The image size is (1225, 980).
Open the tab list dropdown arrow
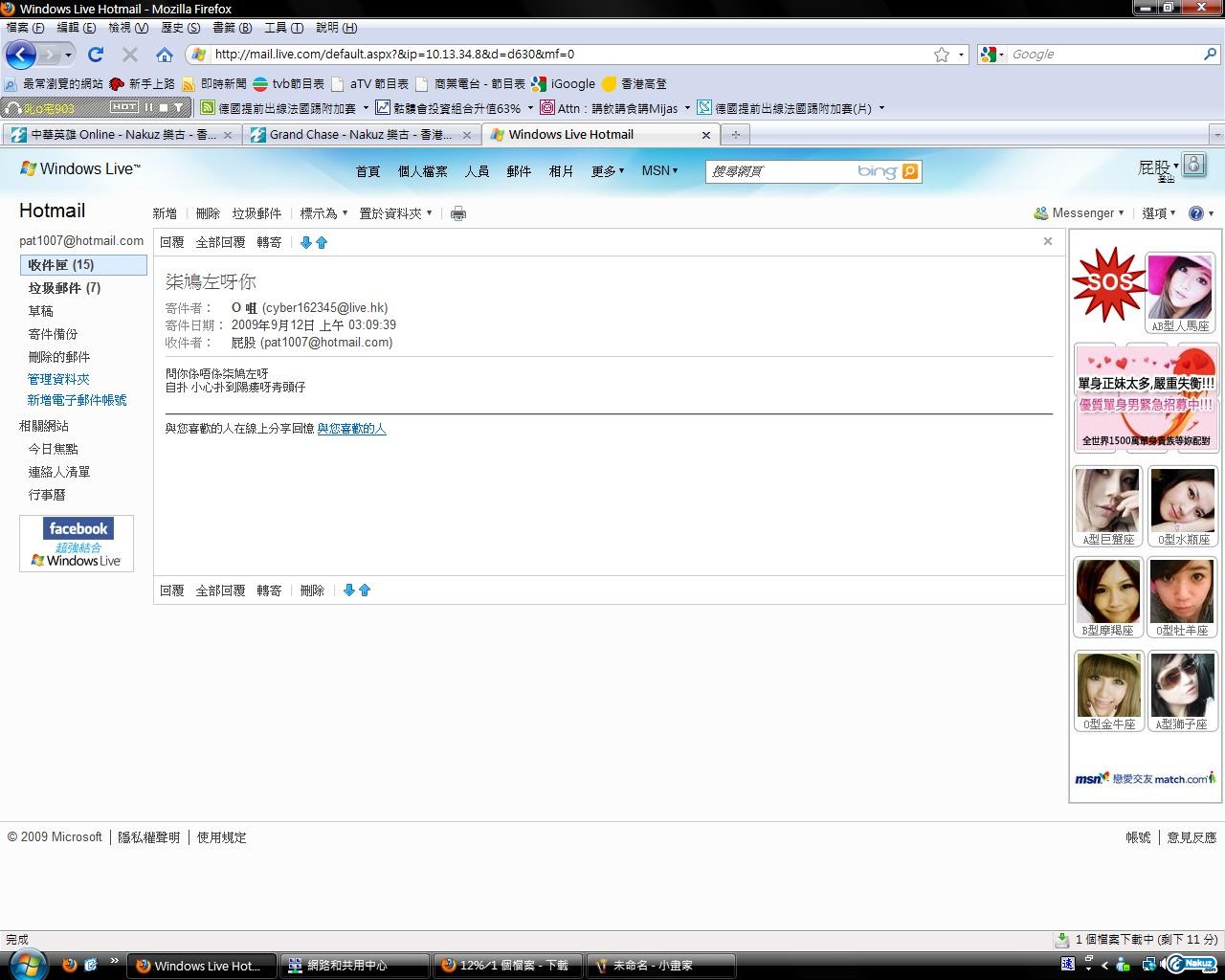pyautogui.click(x=1216, y=135)
